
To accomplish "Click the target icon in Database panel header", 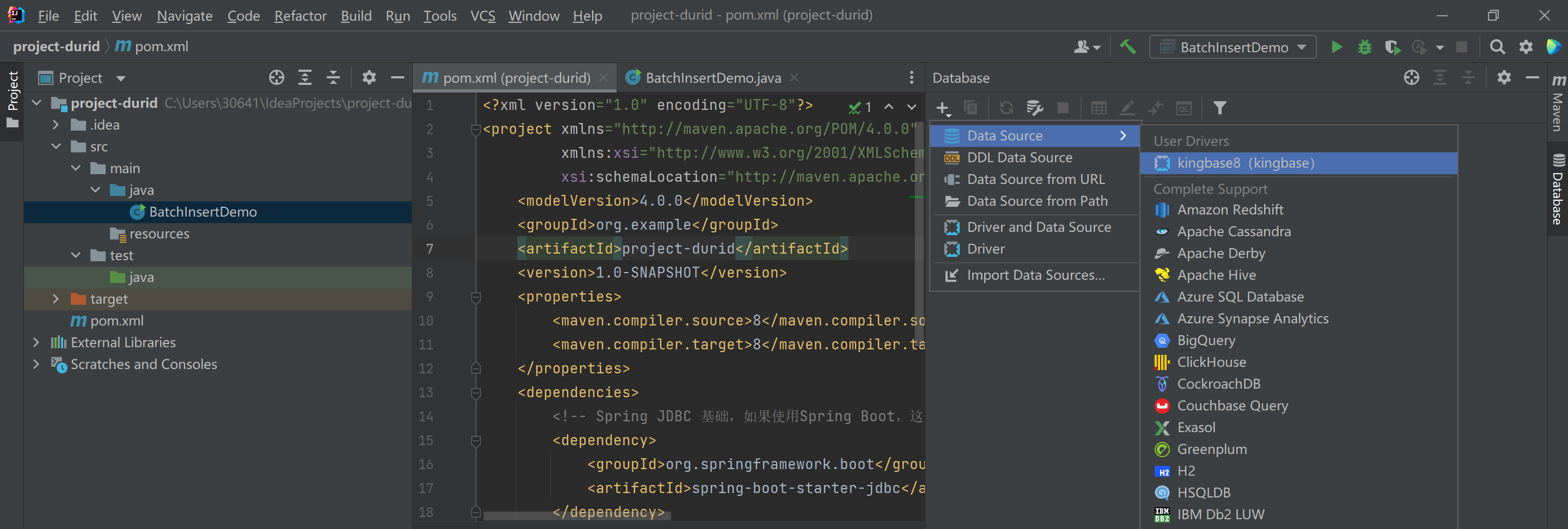I will [1412, 78].
